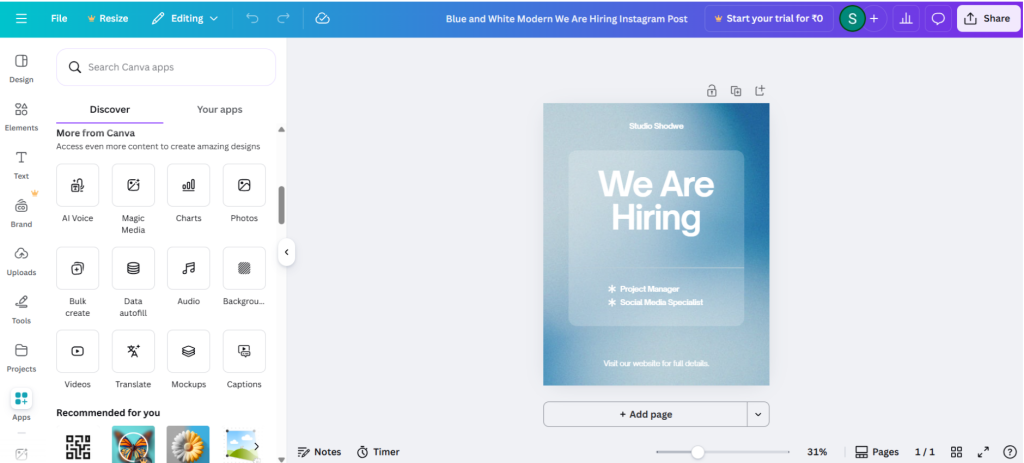Open the Resize menu
The height and width of the screenshot is (463, 1024).
coord(108,18)
